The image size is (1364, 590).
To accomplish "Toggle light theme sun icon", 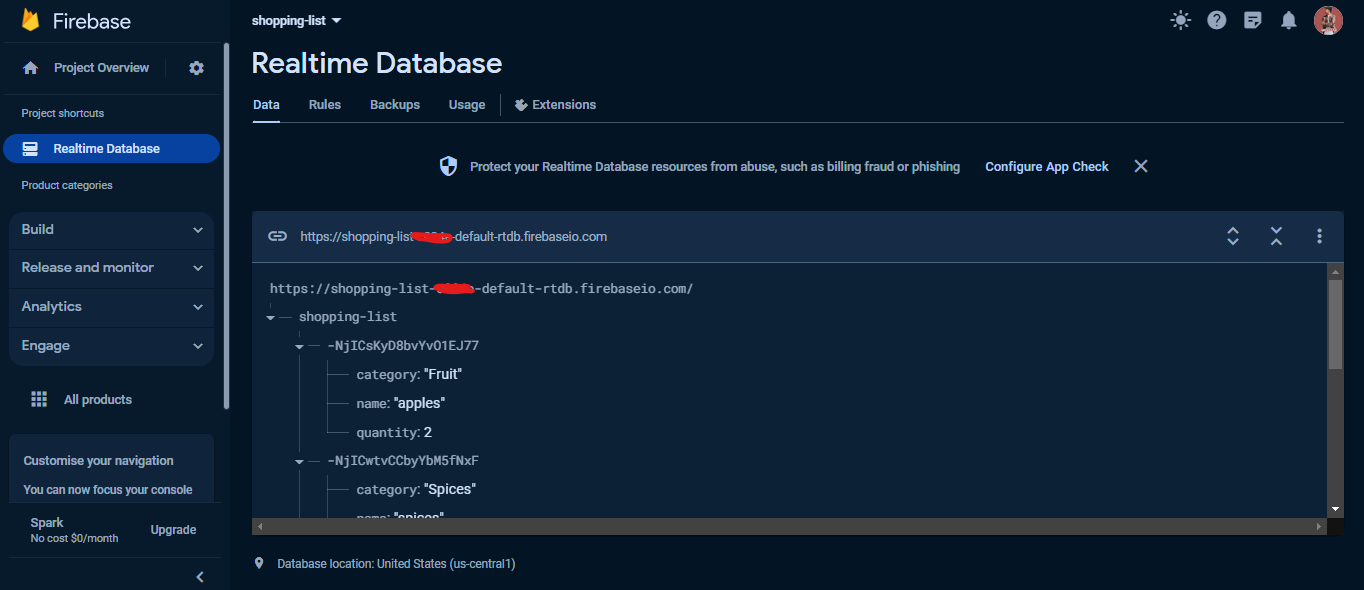I will point(1181,20).
